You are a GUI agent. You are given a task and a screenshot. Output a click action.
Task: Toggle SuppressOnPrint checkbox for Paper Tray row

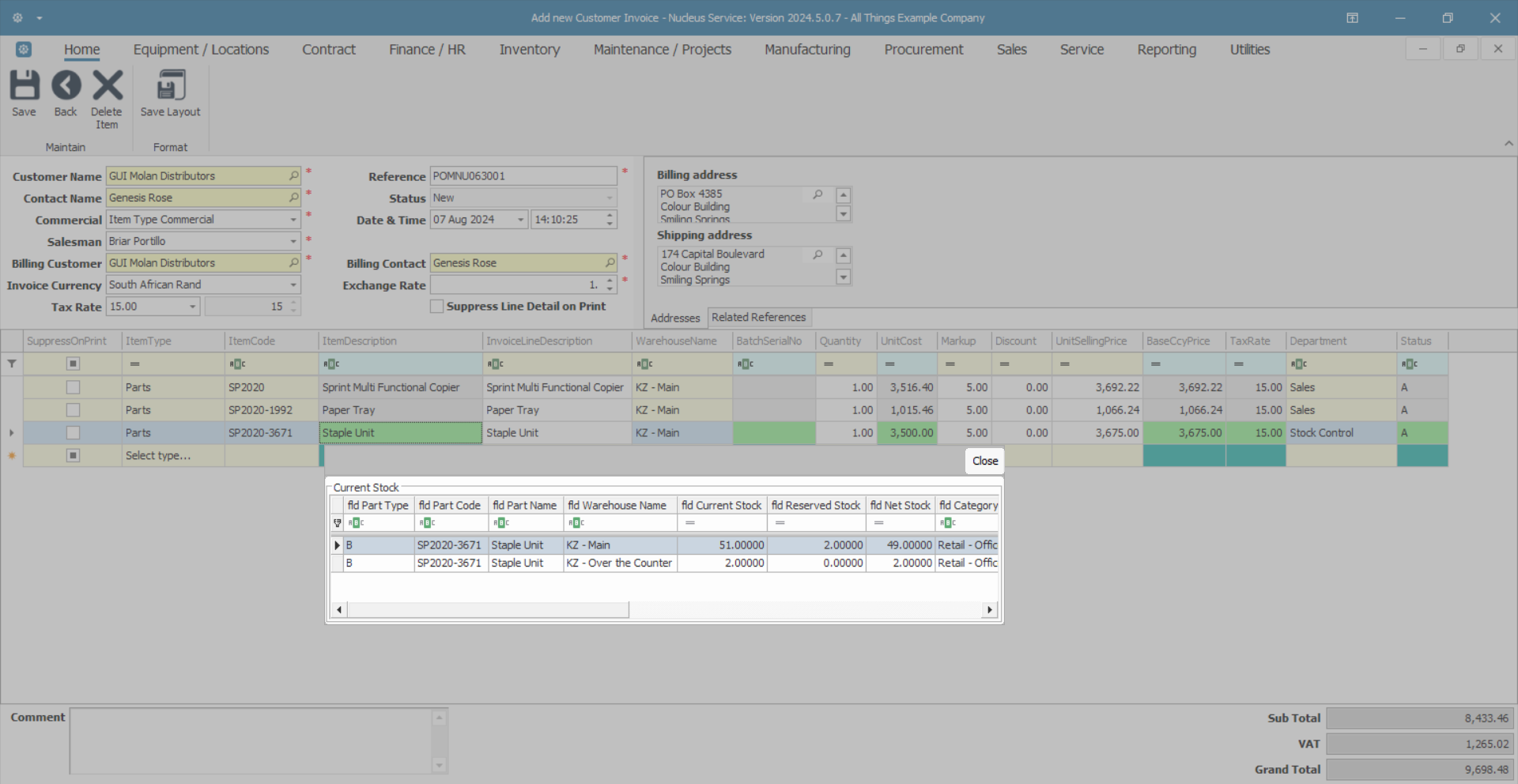pos(73,410)
